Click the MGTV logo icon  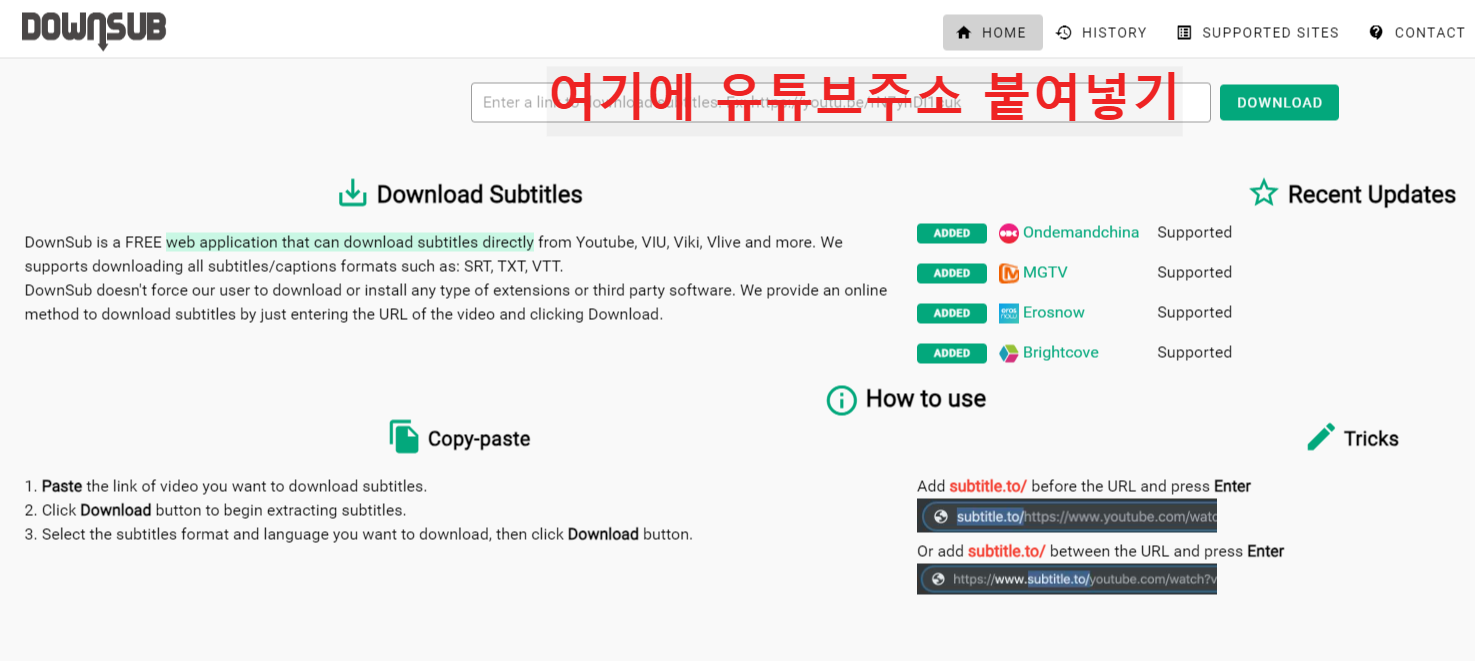coord(1008,273)
